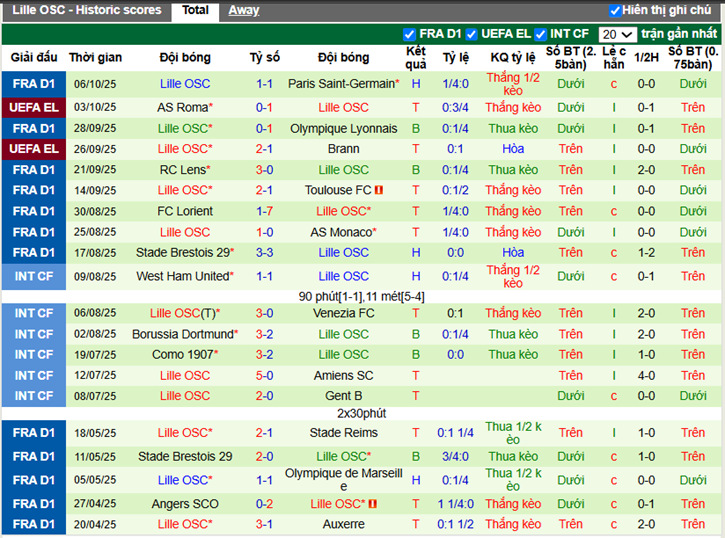This screenshot has height=538, width=725.
Task: Open West Ham United team link
Action: coord(185,276)
